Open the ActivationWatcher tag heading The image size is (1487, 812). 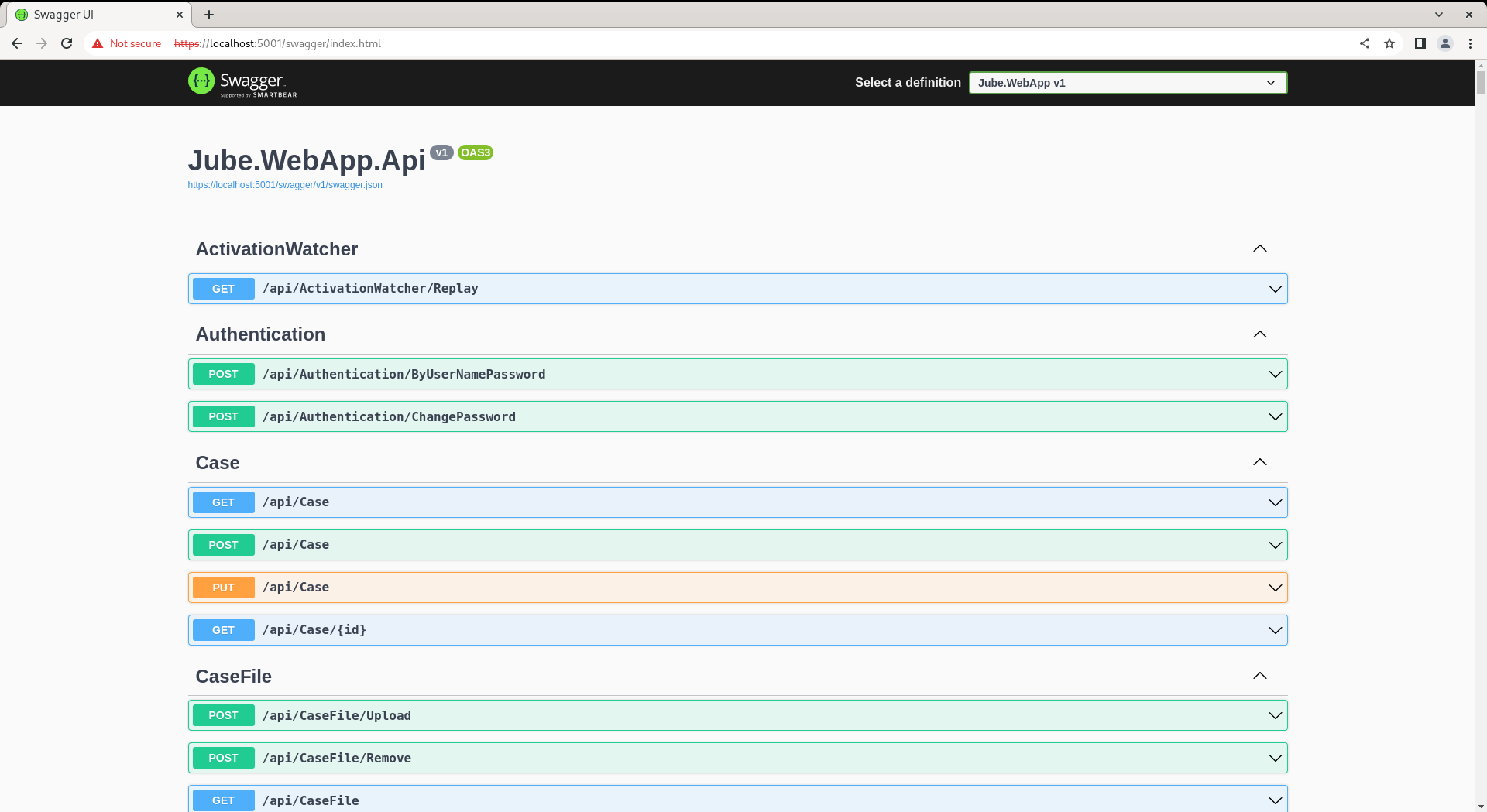coord(276,249)
